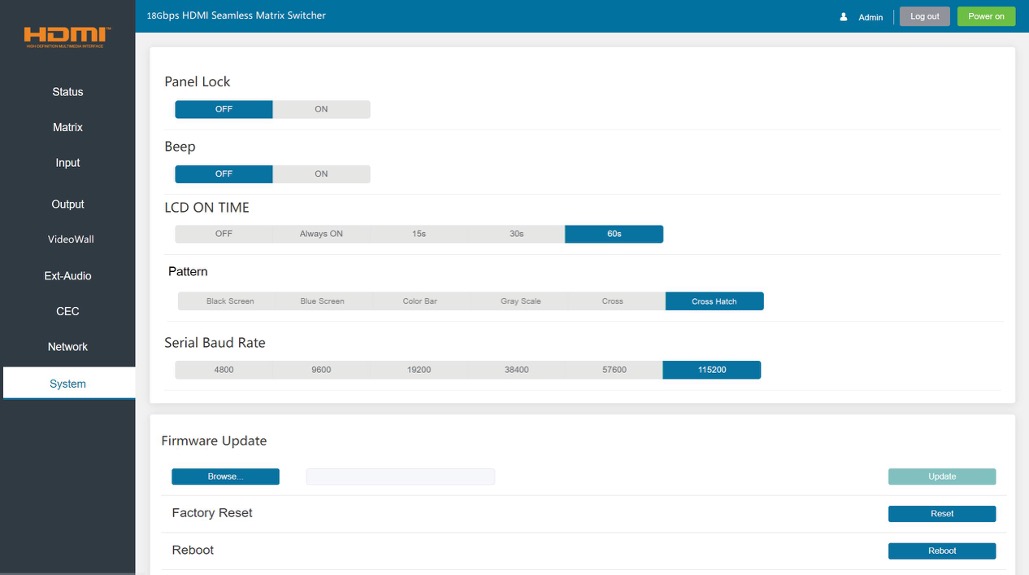Click the Admin username label
The image size is (1029, 575).
click(x=870, y=17)
